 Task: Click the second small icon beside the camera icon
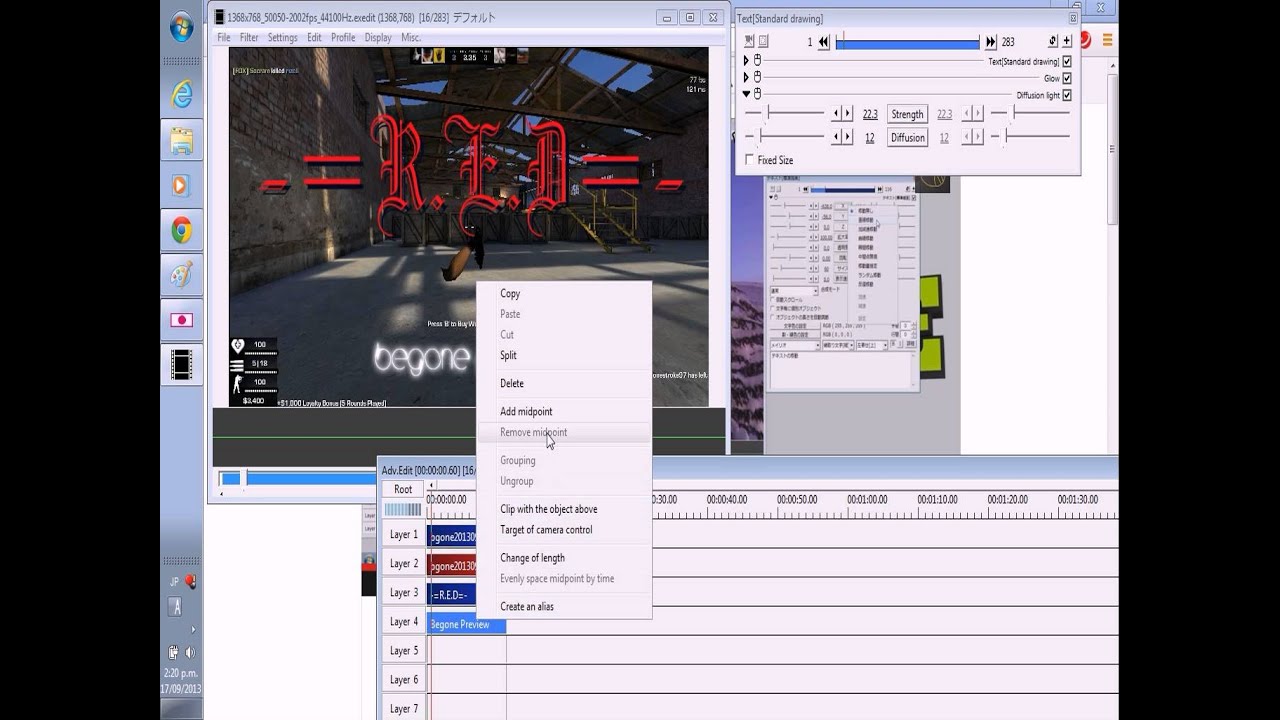[x=764, y=41]
